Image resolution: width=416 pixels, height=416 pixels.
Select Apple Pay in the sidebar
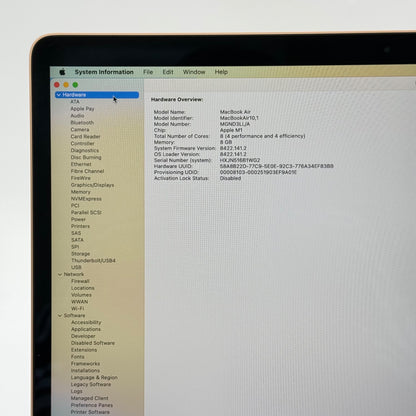click(x=82, y=109)
